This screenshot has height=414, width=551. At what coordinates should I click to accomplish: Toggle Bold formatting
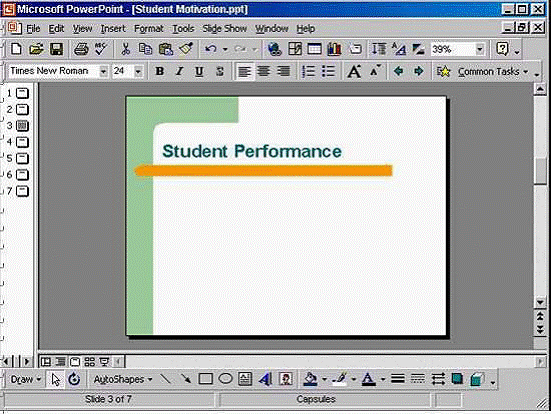160,71
